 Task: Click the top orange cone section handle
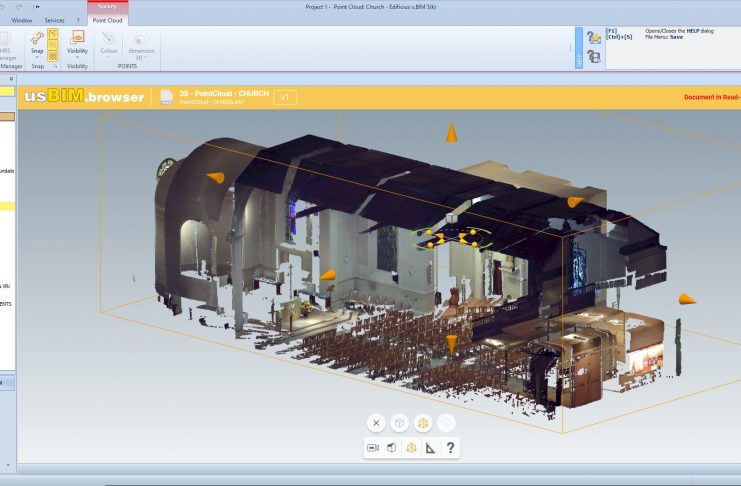[x=452, y=132]
